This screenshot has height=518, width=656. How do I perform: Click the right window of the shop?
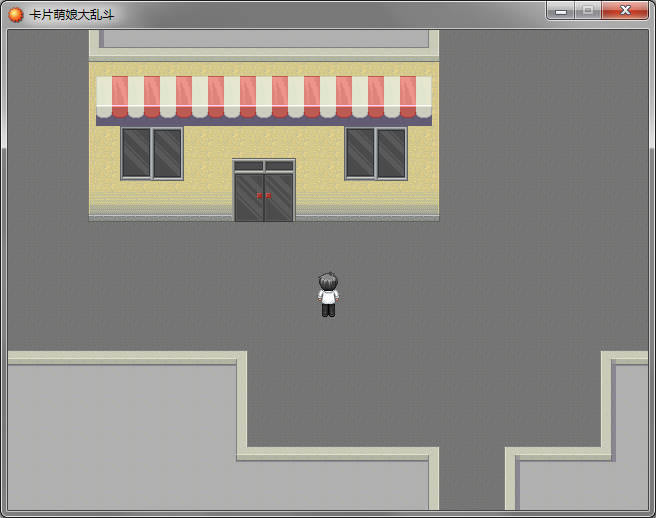(376, 154)
